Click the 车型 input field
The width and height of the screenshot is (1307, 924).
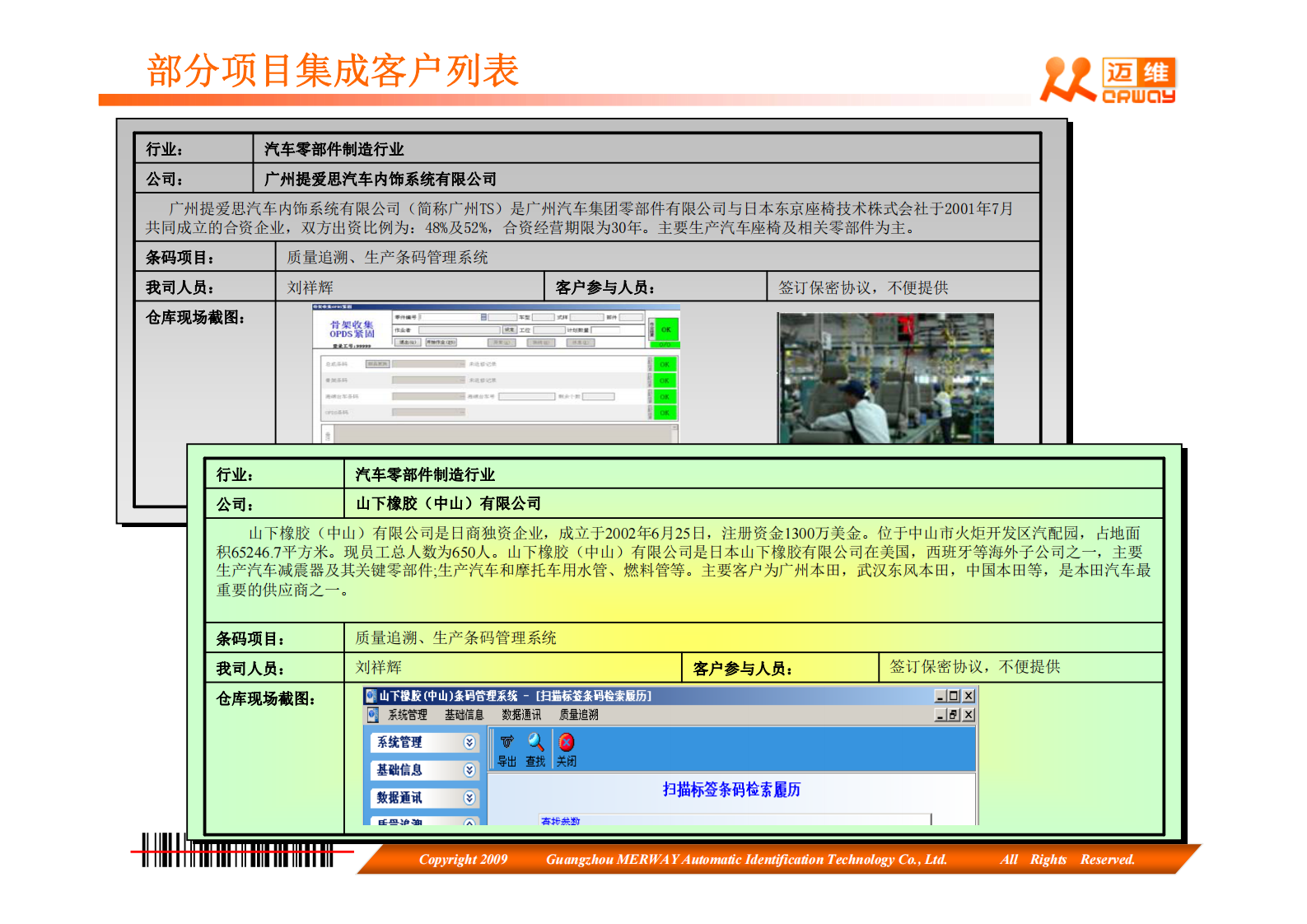pyautogui.click(x=543, y=317)
